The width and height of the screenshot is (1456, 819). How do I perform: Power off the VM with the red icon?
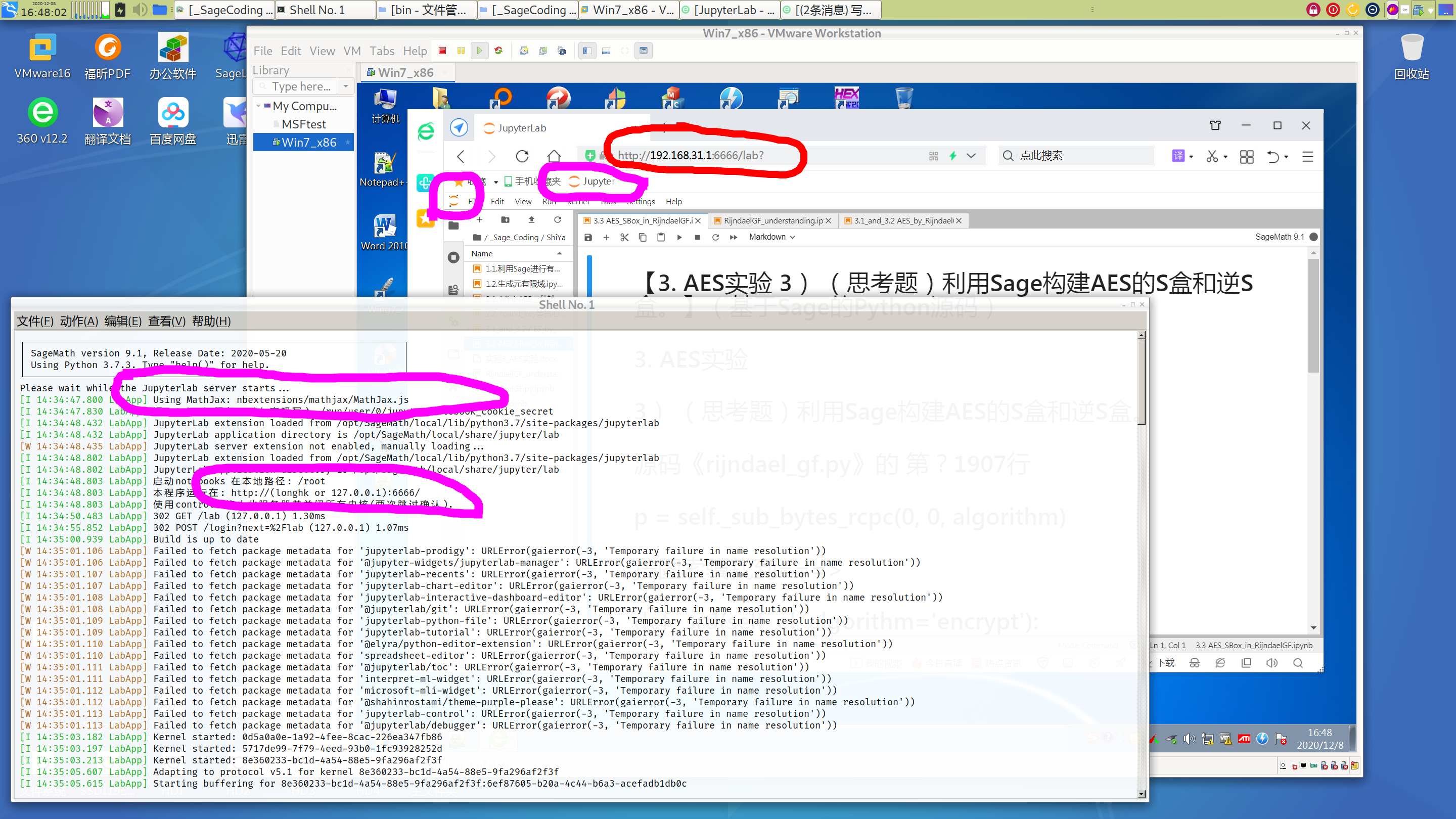click(x=442, y=51)
